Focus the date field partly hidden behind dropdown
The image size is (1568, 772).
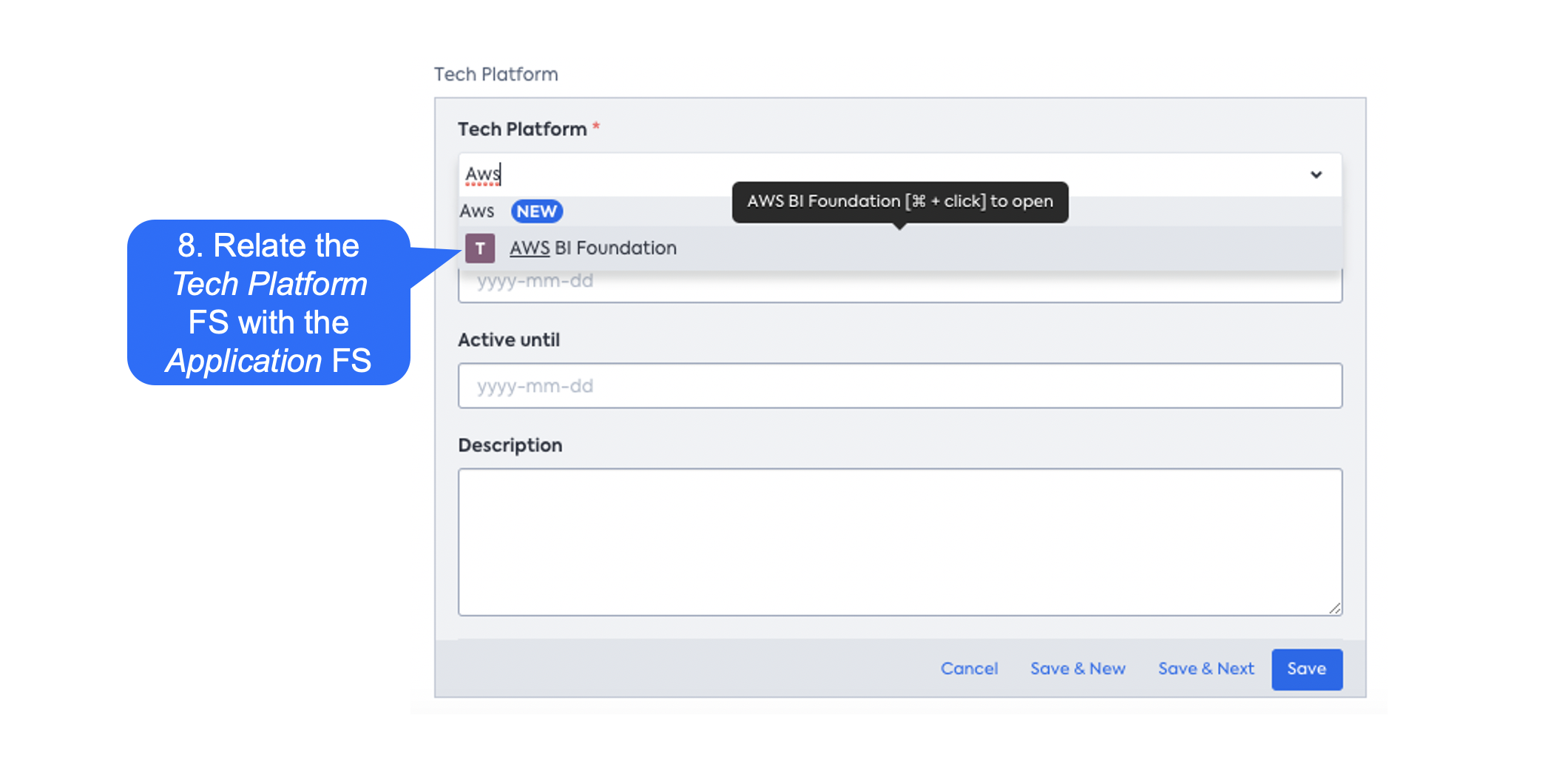click(899, 287)
